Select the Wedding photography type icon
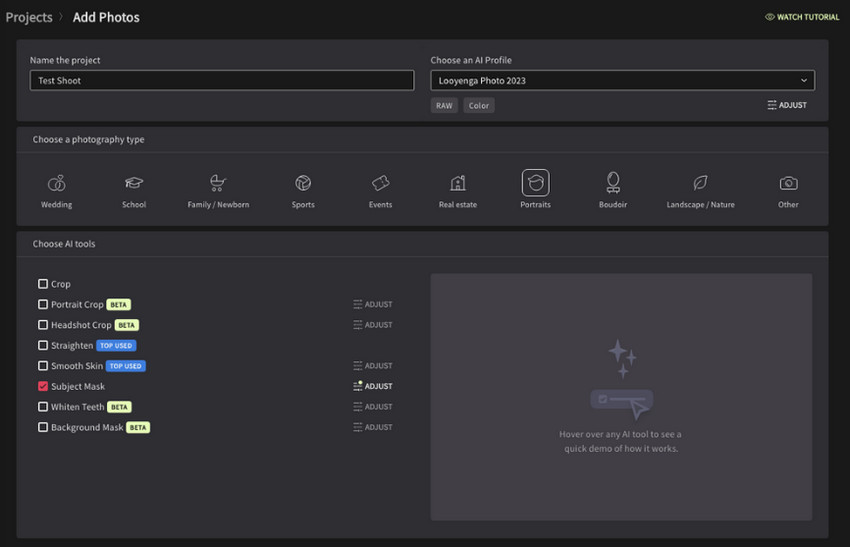The width and height of the screenshot is (850, 547). click(57, 183)
